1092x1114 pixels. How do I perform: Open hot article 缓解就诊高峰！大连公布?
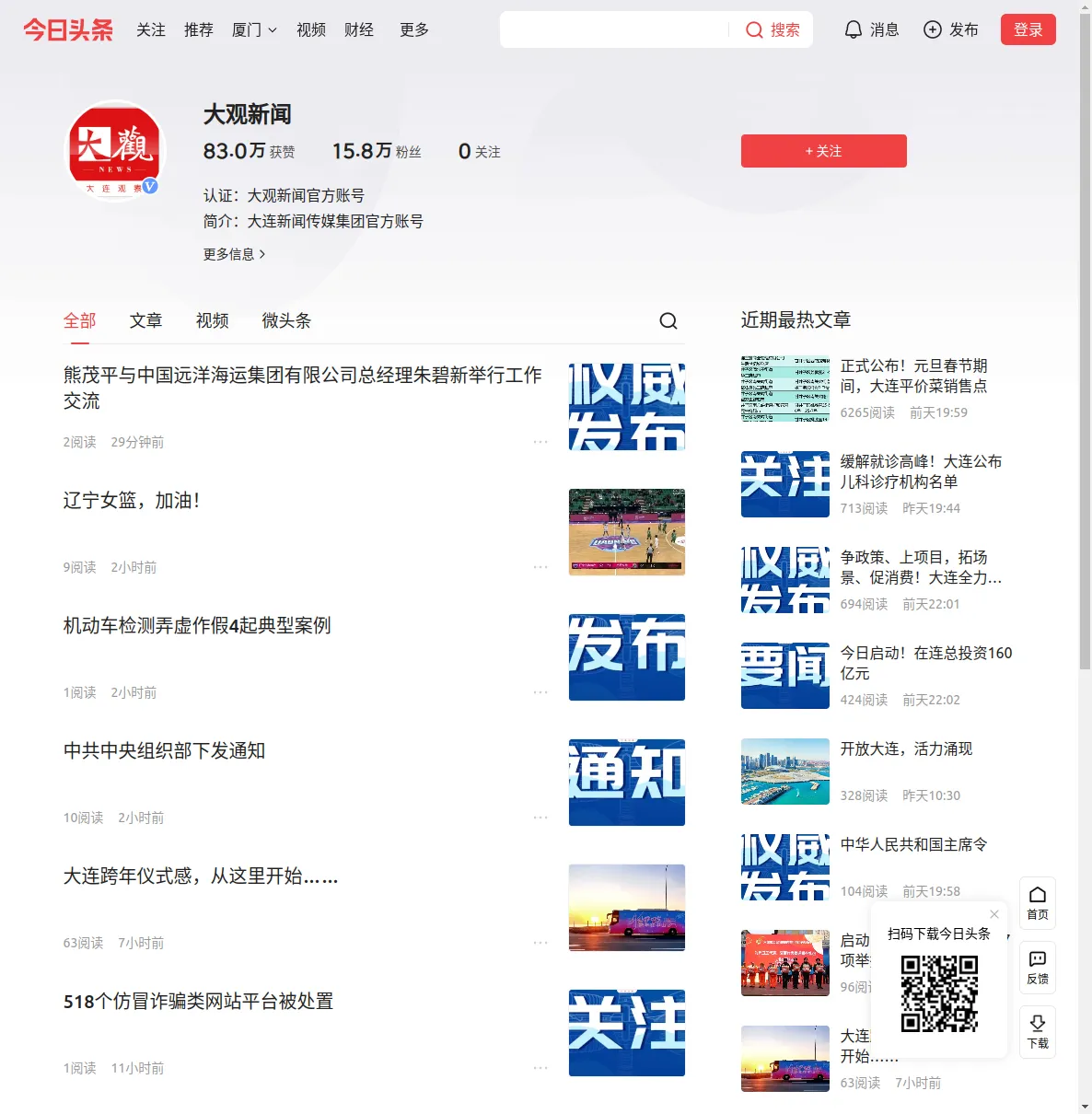click(921, 471)
